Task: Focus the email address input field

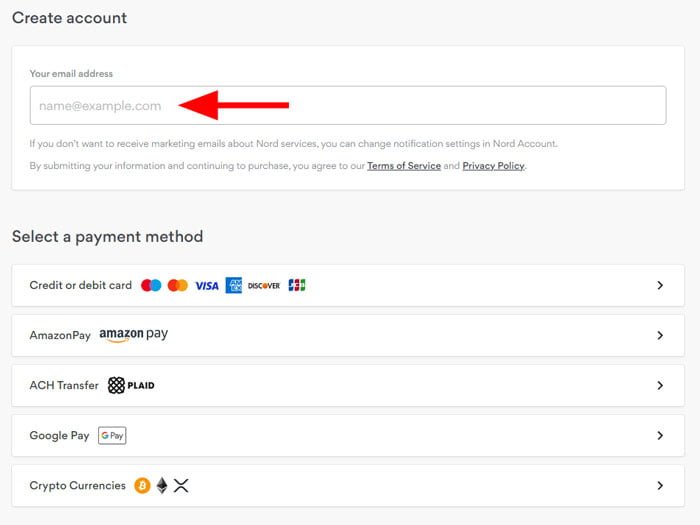Action: [348, 105]
